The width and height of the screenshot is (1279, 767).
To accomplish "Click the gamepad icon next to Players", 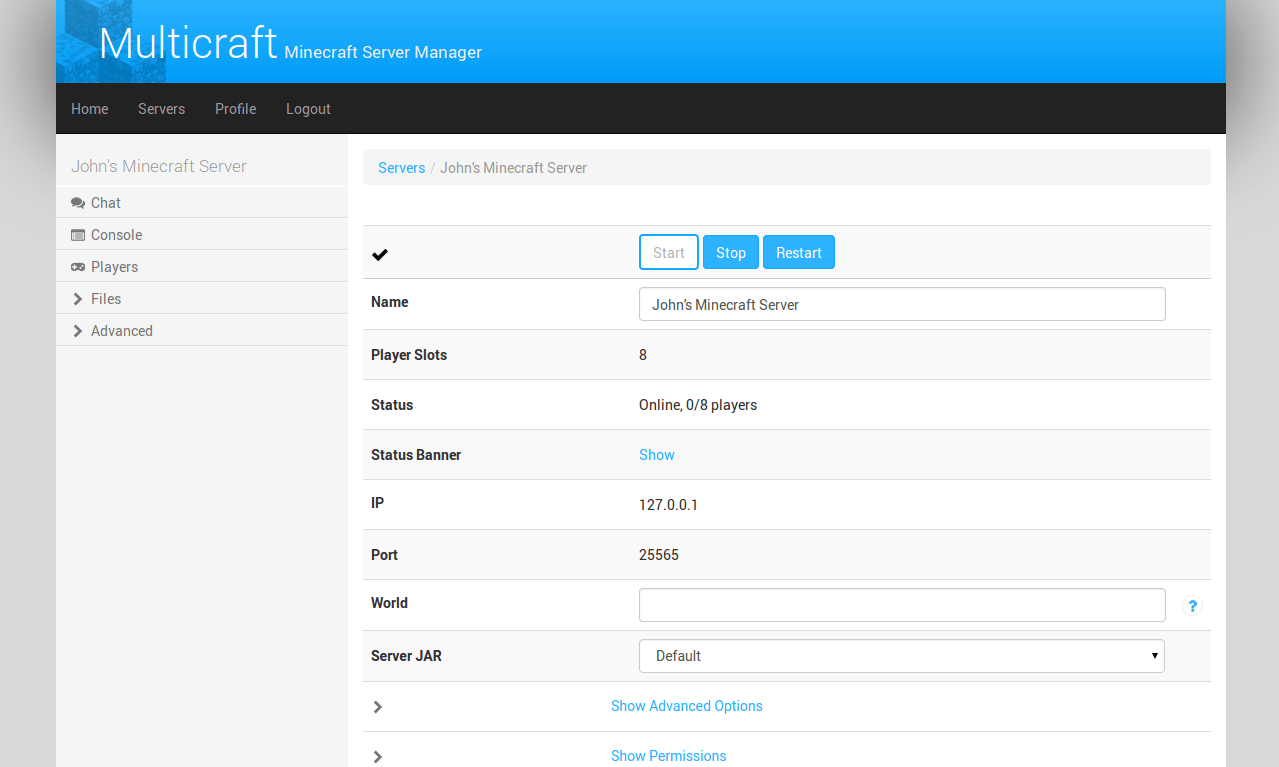I will point(78,267).
